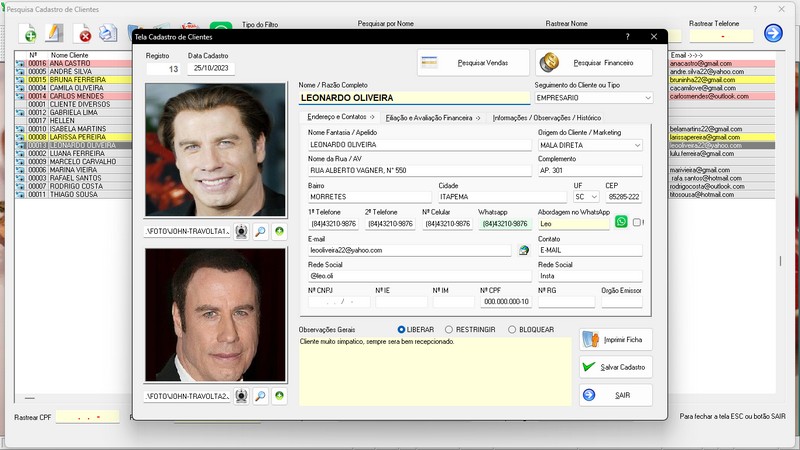
Task: Toggle the checkbox next to the WhatsApp icon
Action: [x=638, y=222]
